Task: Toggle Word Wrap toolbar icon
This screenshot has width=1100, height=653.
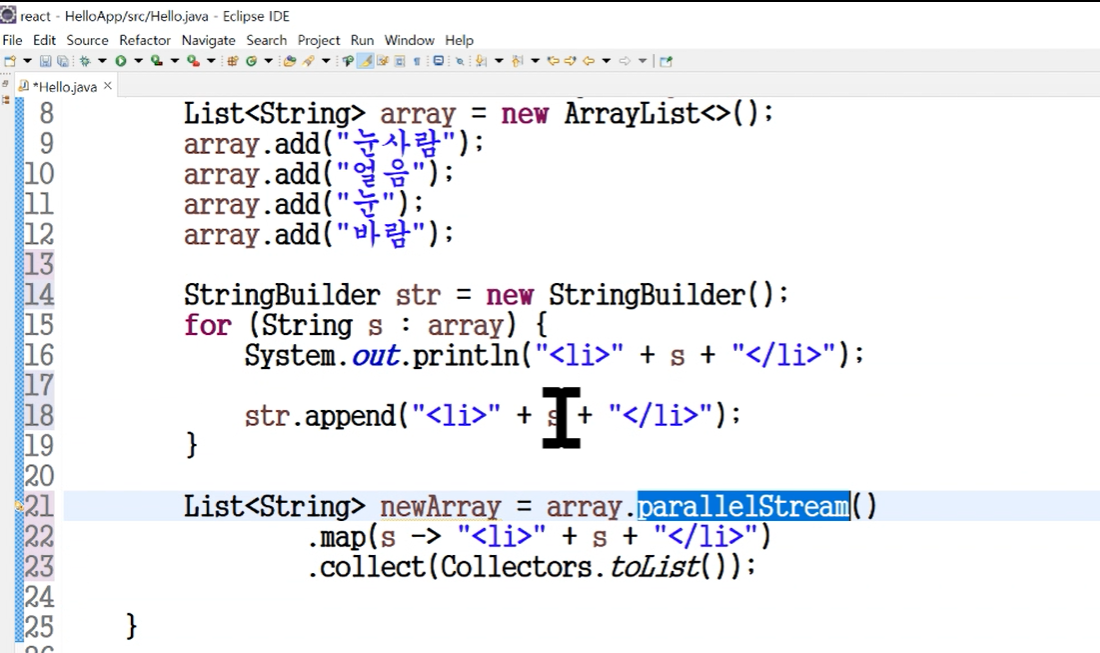Action: tap(382, 61)
